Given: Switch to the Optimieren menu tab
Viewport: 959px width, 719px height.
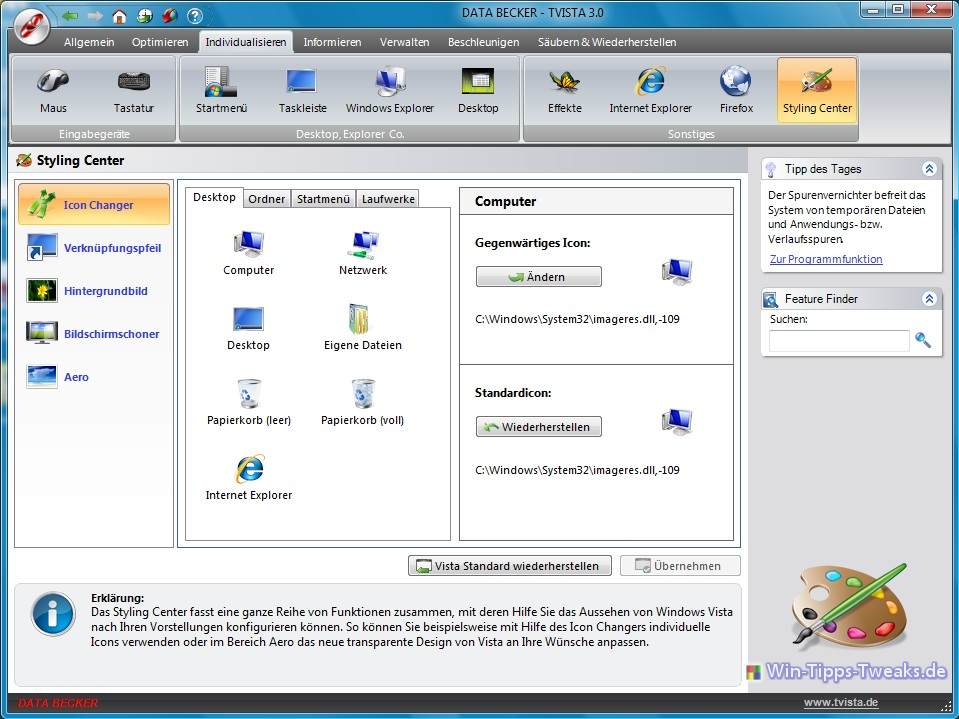Looking at the screenshot, I should click(x=160, y=42).
